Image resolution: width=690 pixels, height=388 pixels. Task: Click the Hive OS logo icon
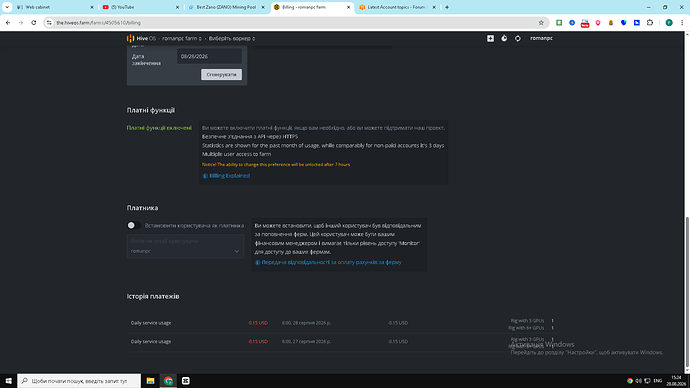(x=130, y=38)
